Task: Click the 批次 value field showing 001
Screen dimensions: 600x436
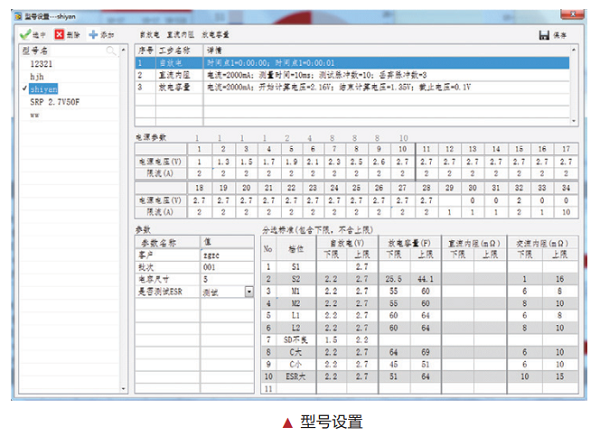Action: pos(227,267)
